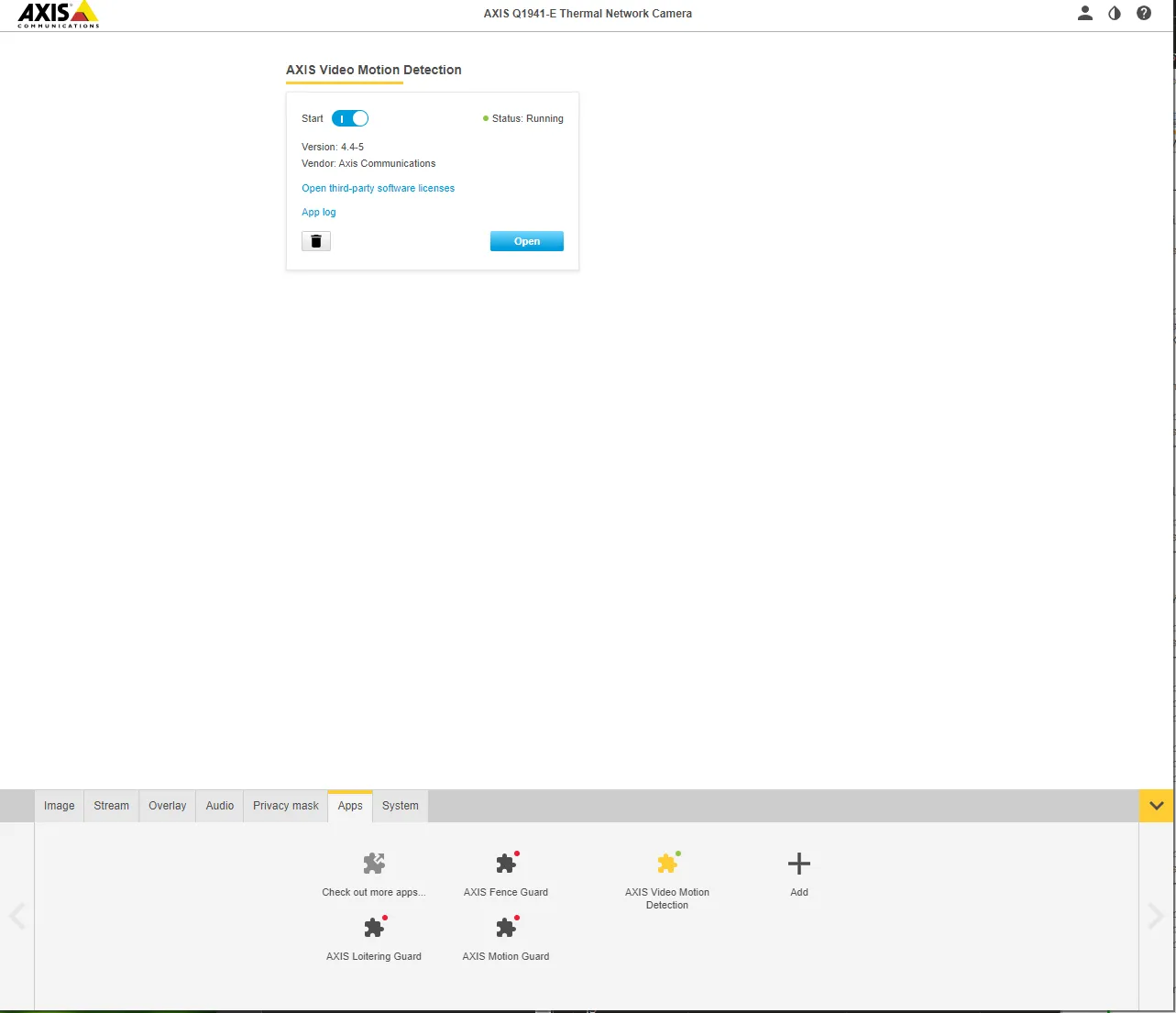The image size is (1176, 1013).
Task: Switch to the Stream tab
Action: click(x=112, y=806)
